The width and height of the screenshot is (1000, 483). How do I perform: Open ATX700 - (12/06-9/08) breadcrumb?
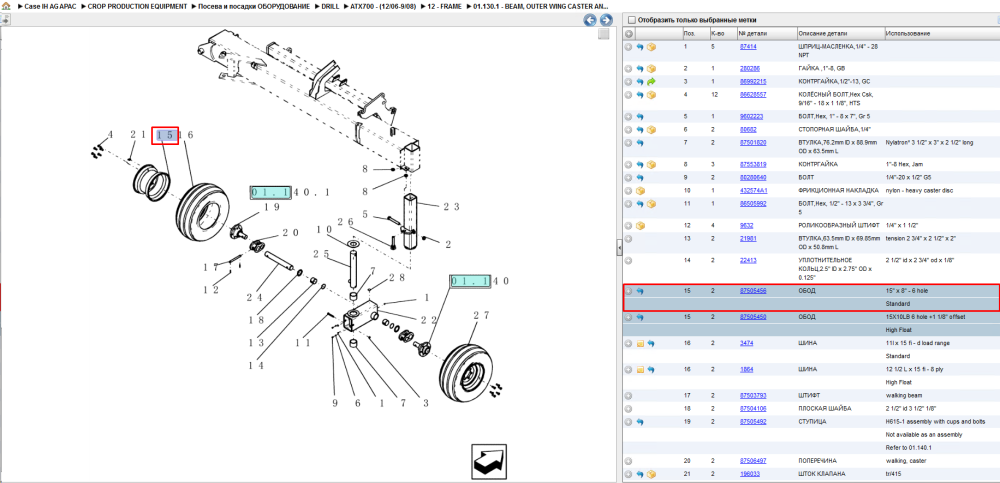click(x=384, y=6)
